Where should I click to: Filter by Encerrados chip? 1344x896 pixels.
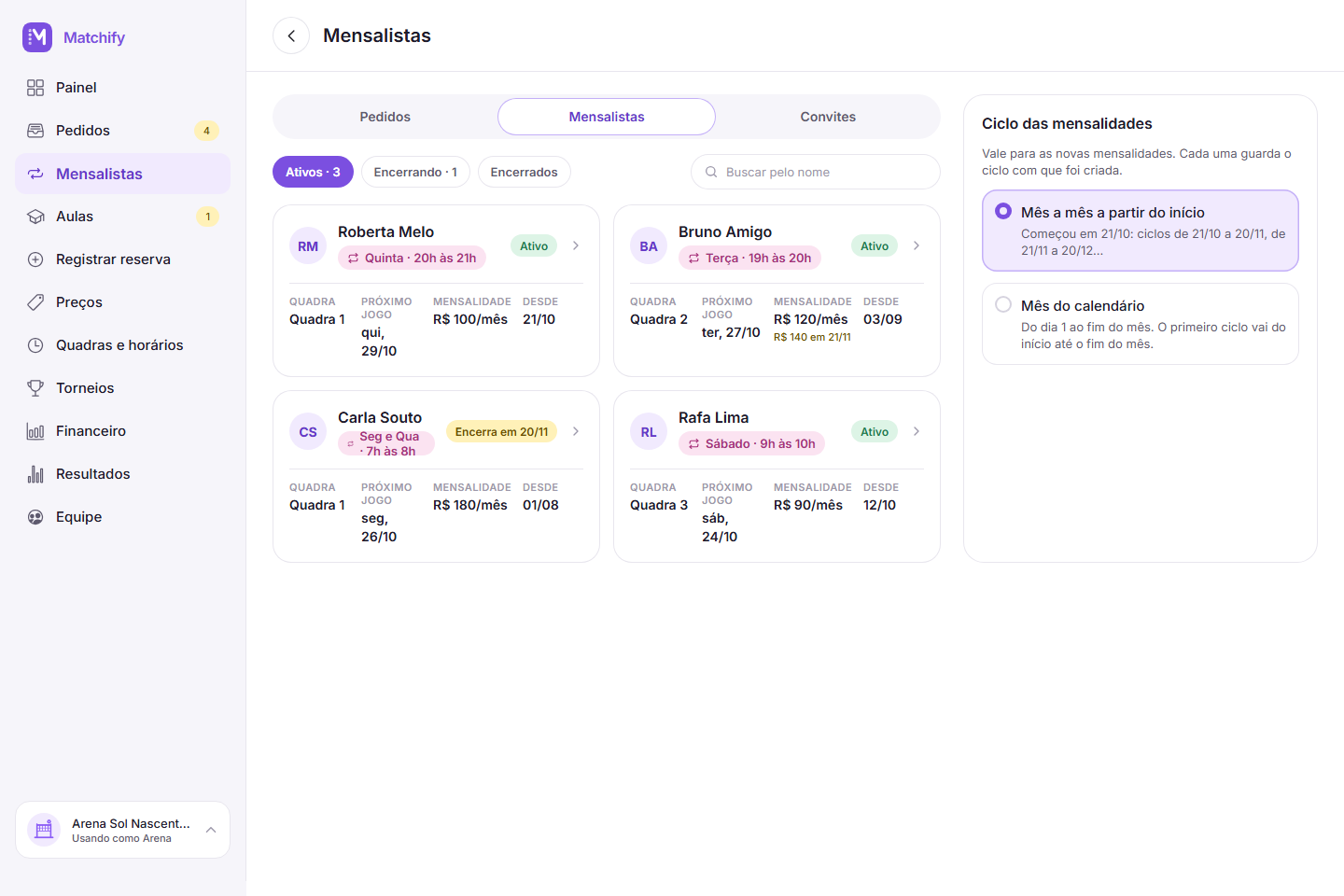tap(524, 172)
